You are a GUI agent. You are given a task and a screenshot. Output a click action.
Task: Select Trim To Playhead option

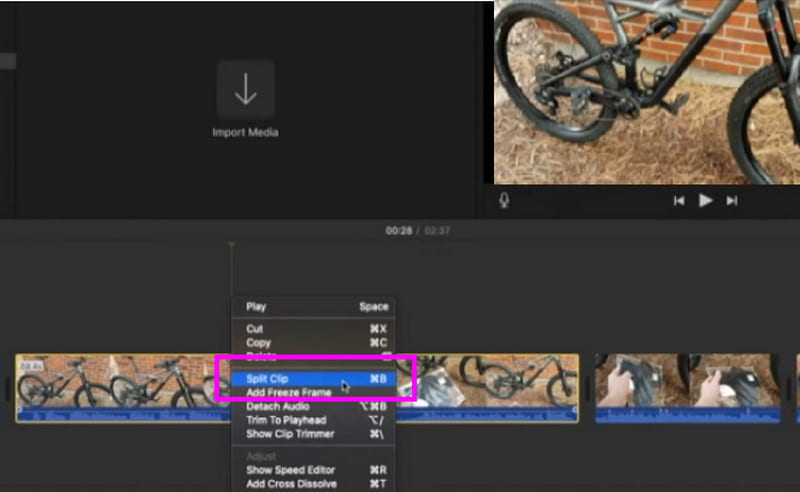(x=313, y=420)
